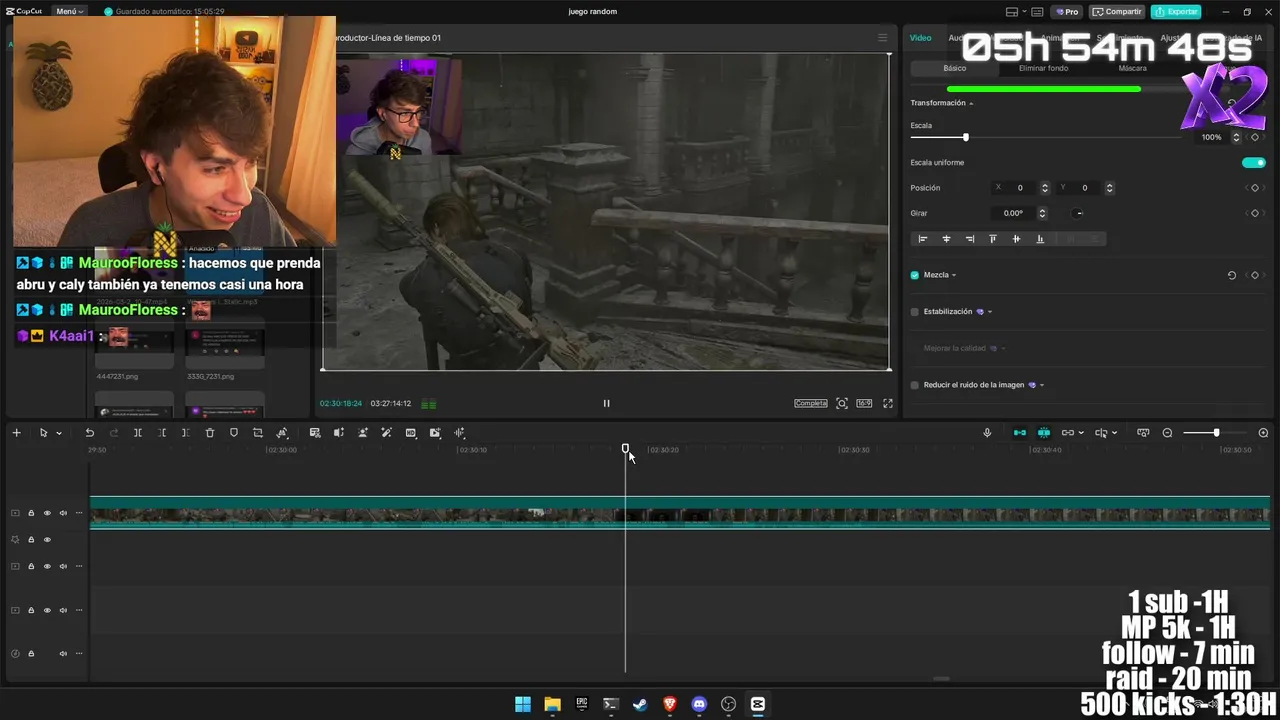
Task: Align clip horizontally centered icon
Action: 946,239
